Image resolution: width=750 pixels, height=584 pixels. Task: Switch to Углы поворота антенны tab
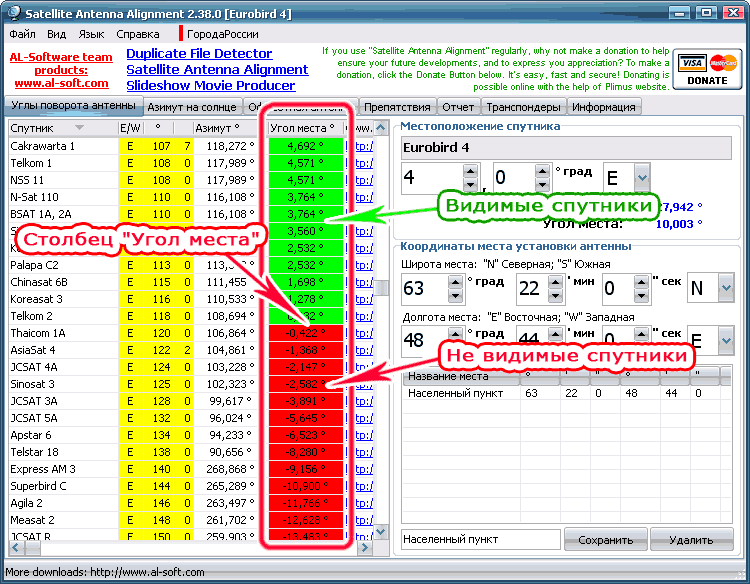pyautogui.click(x=73, y=106)
